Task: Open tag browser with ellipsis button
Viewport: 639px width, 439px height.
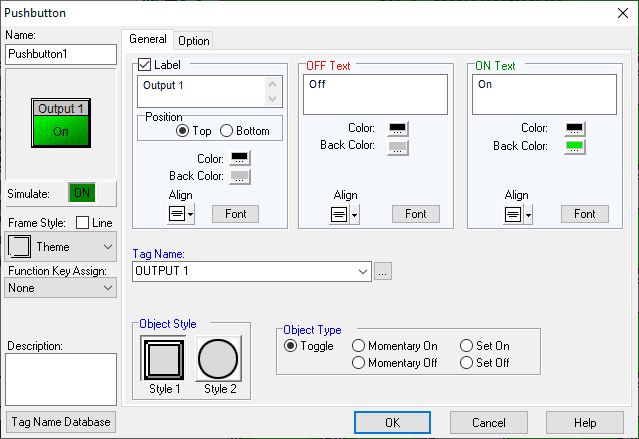Action: pos(382,271)
